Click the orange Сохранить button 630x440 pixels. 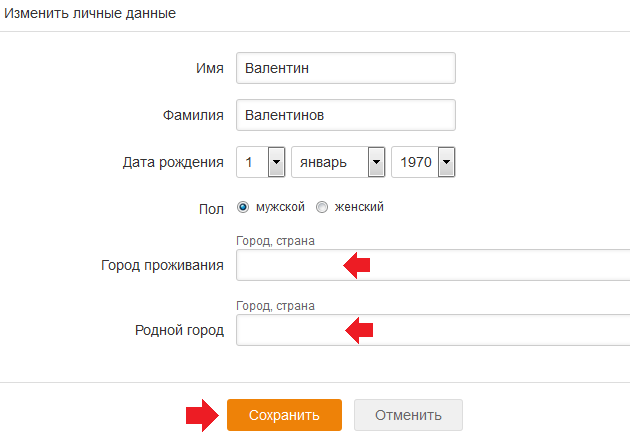coord(284,415)
